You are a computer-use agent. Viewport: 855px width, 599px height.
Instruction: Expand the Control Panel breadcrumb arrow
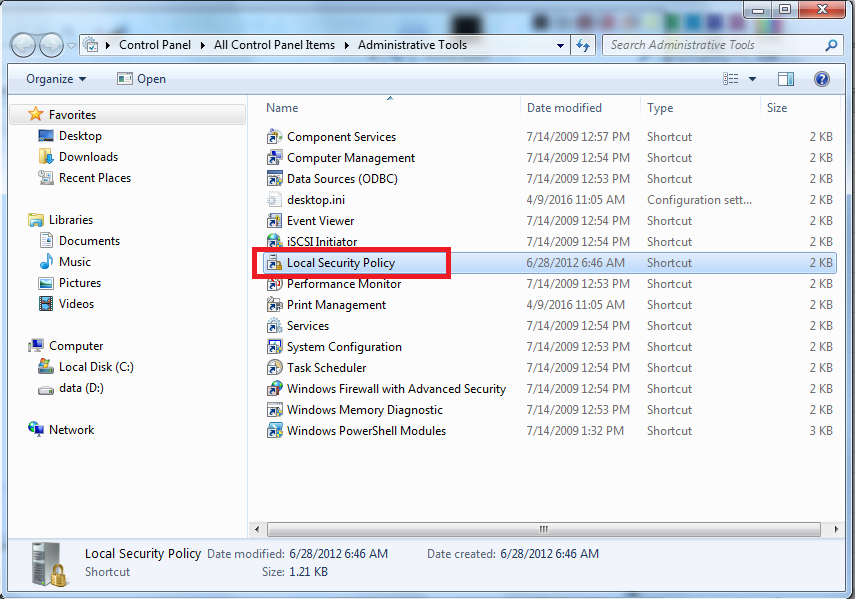[x=203, y=45]
